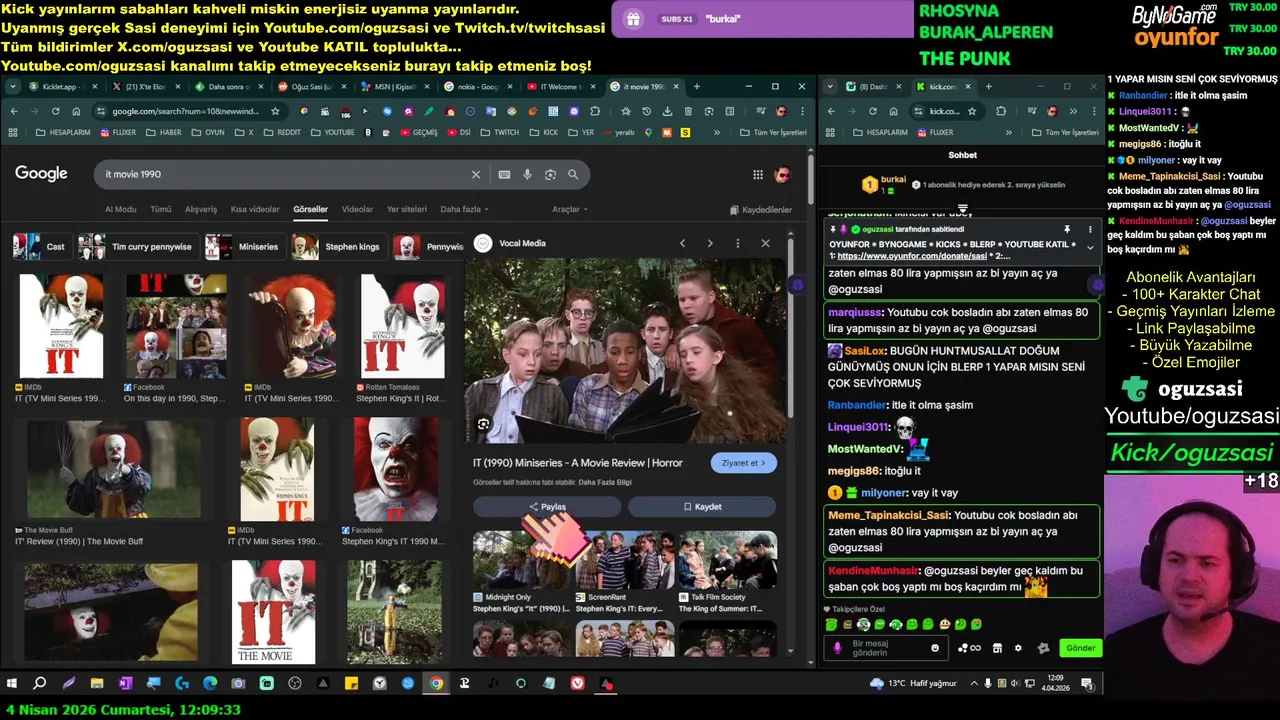Viewport: 1280px width, 720px height.
Task: Open the TWITCH bookmarks folder
Action: [500, 132]
